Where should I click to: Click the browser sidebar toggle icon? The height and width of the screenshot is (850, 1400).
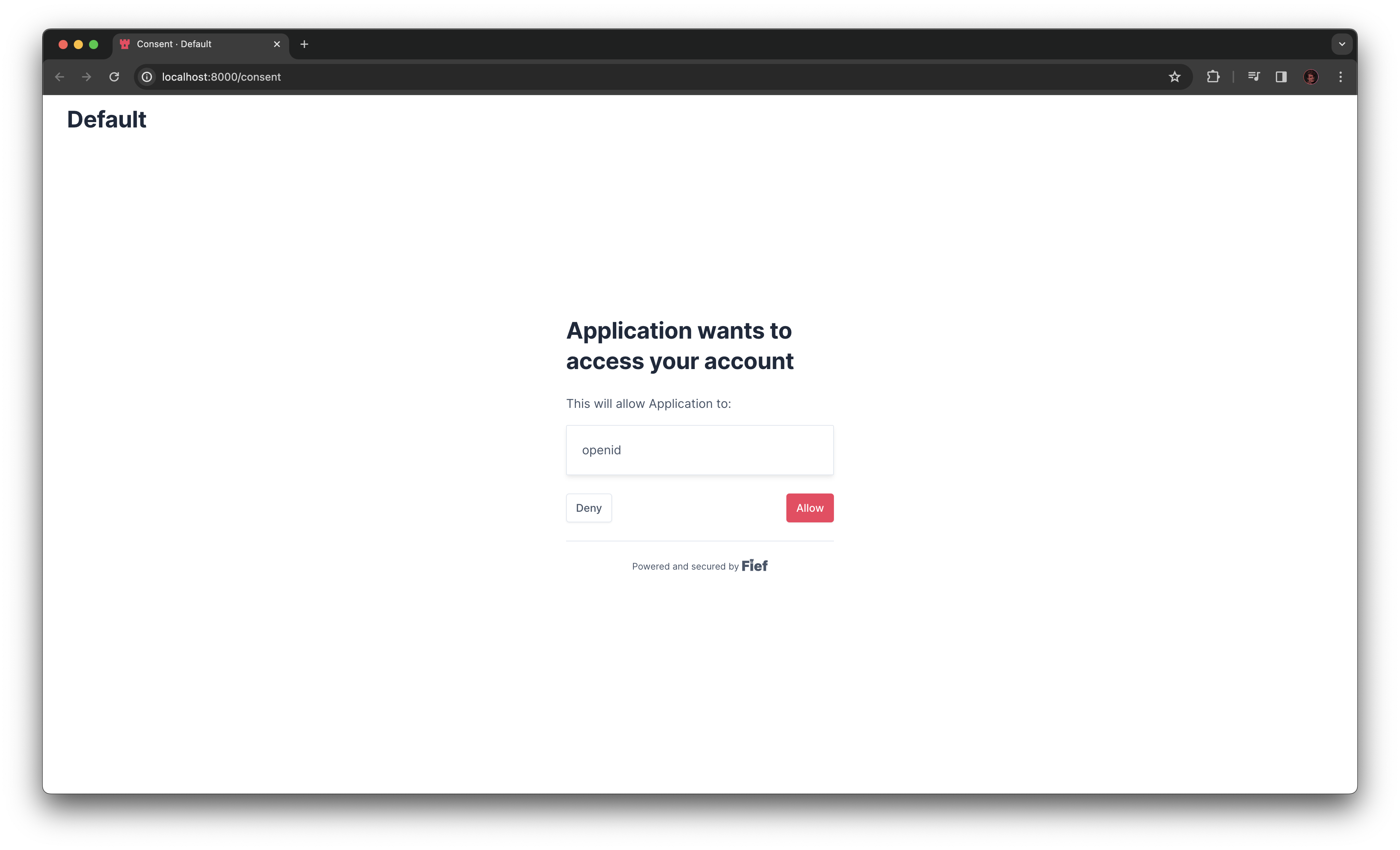click(x=1281, y=76)
